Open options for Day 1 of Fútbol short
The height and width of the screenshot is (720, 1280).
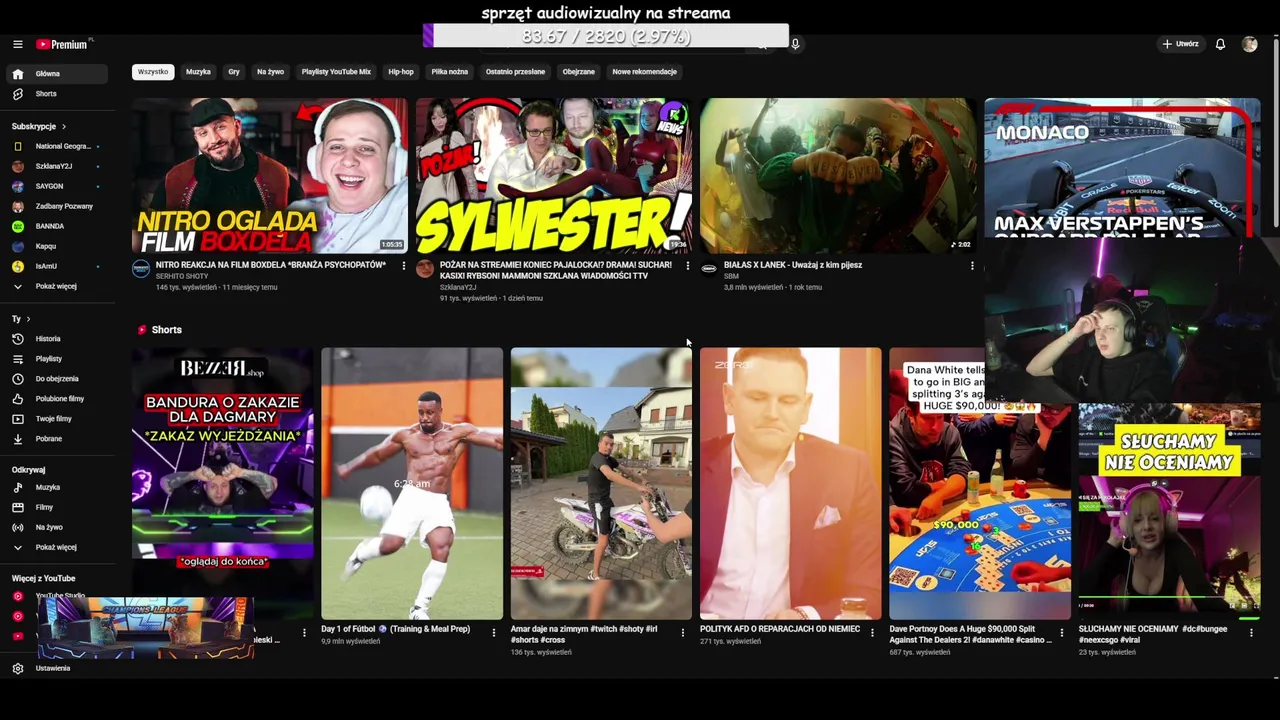(493, 632)
